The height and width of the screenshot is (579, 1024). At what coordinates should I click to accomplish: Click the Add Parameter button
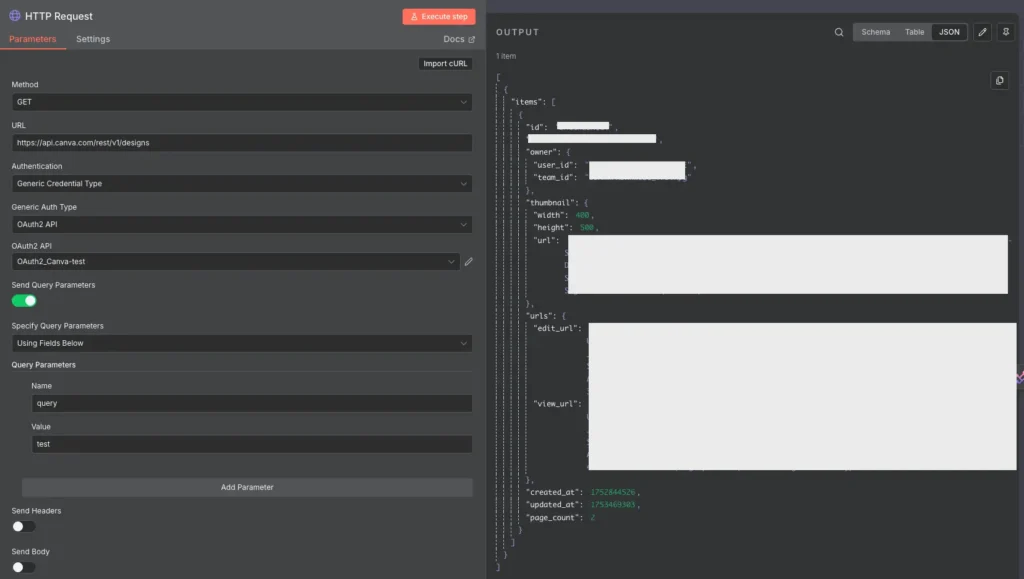247,487
